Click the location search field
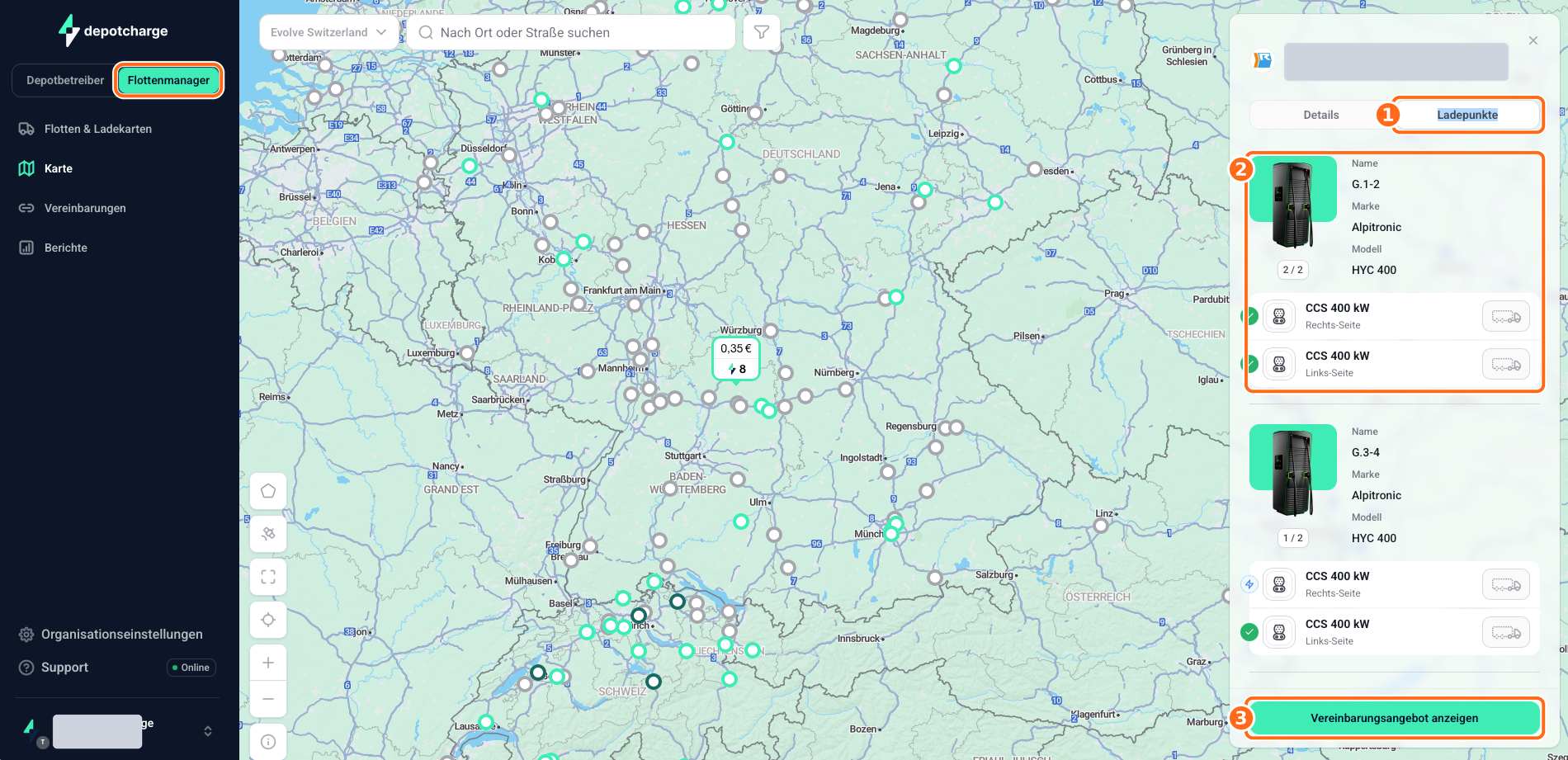Screen dimensions: 1568x760 point(571,32)
